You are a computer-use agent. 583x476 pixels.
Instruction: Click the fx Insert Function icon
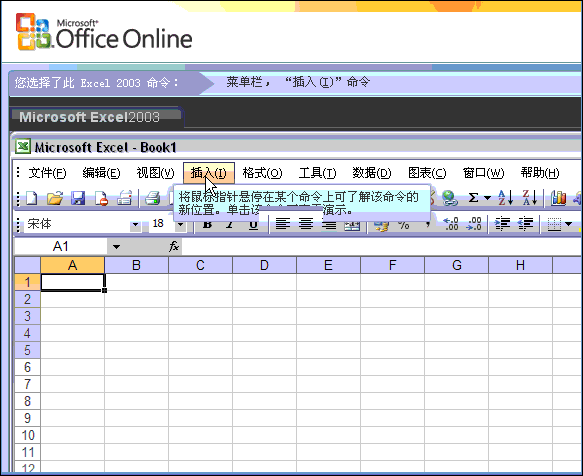(174, 246)
